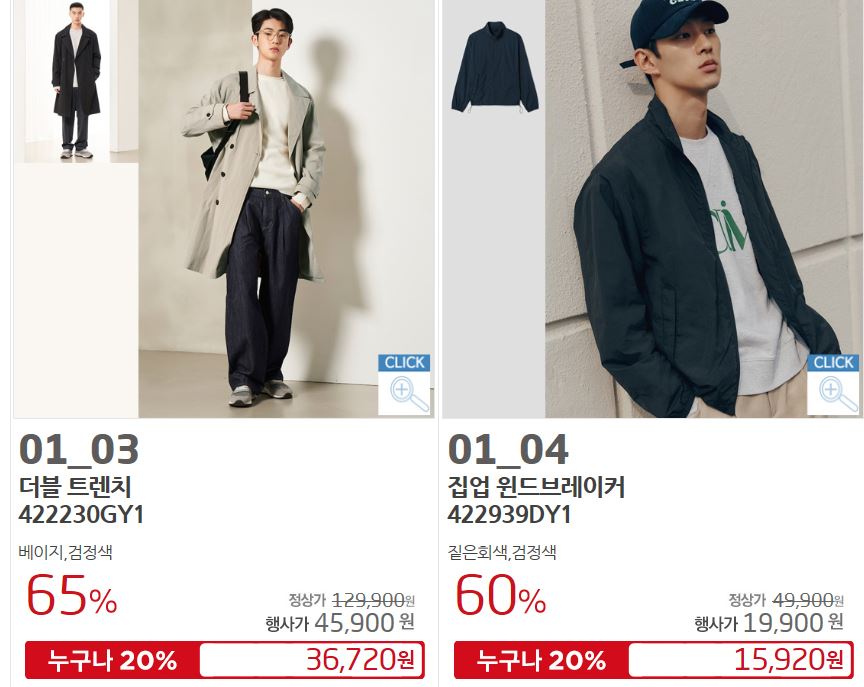Open product title 더블 트렌치
864x687 pixels.
point(75,487)
